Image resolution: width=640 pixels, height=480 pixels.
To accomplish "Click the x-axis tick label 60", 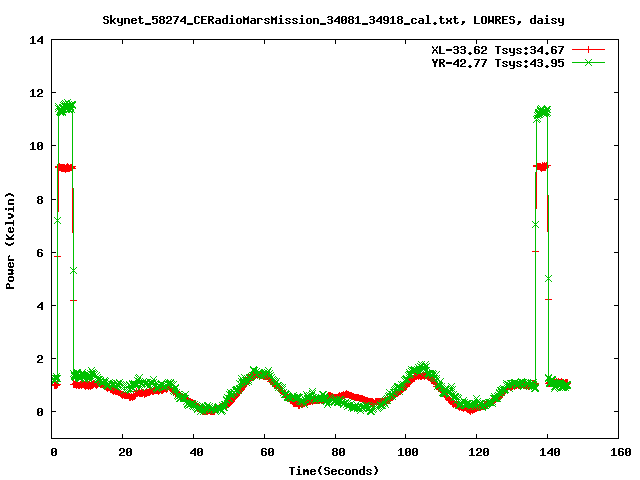I will 267,452.
